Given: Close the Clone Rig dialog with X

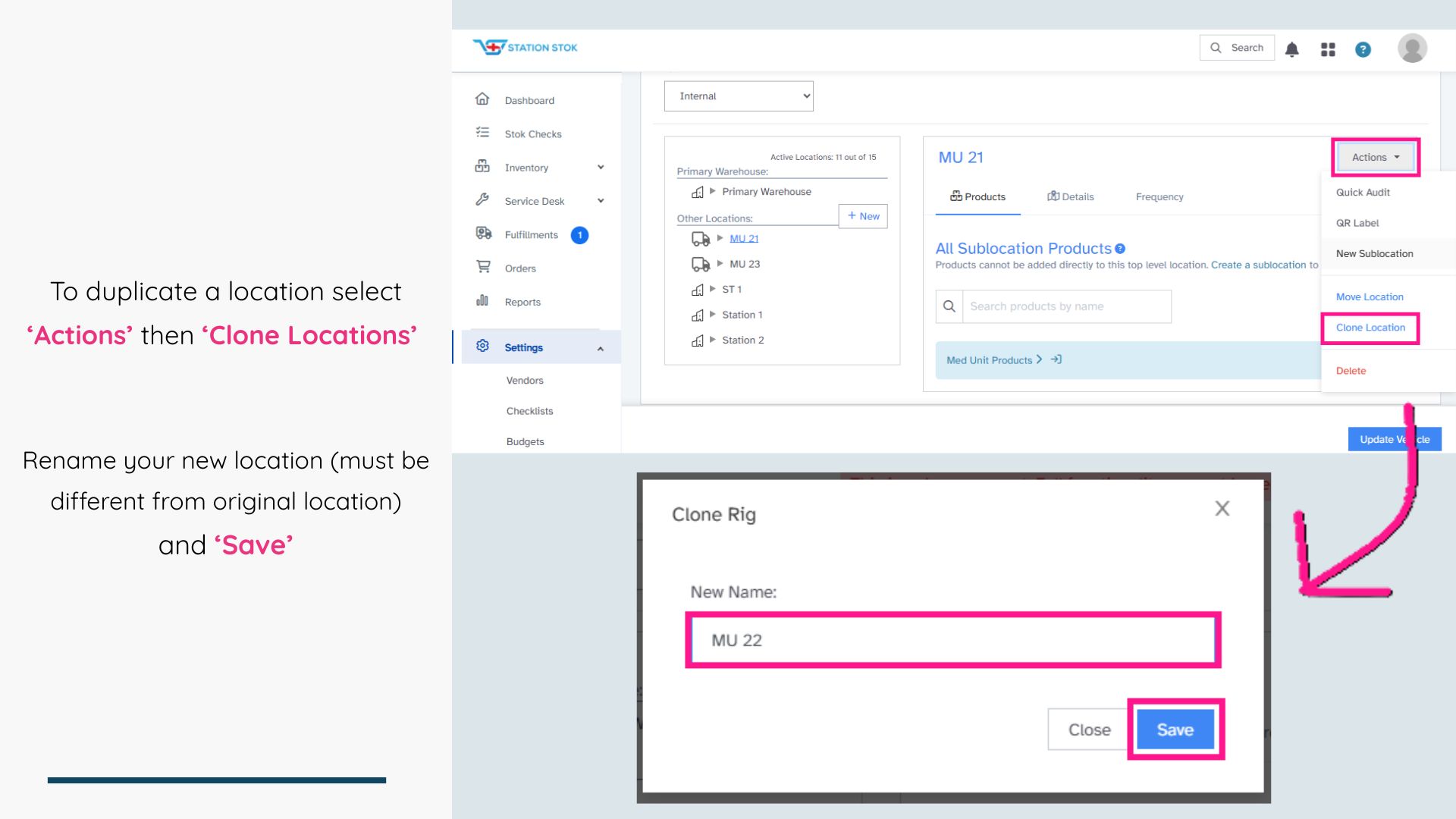Looking at the screenshot, I should 1222,508.
